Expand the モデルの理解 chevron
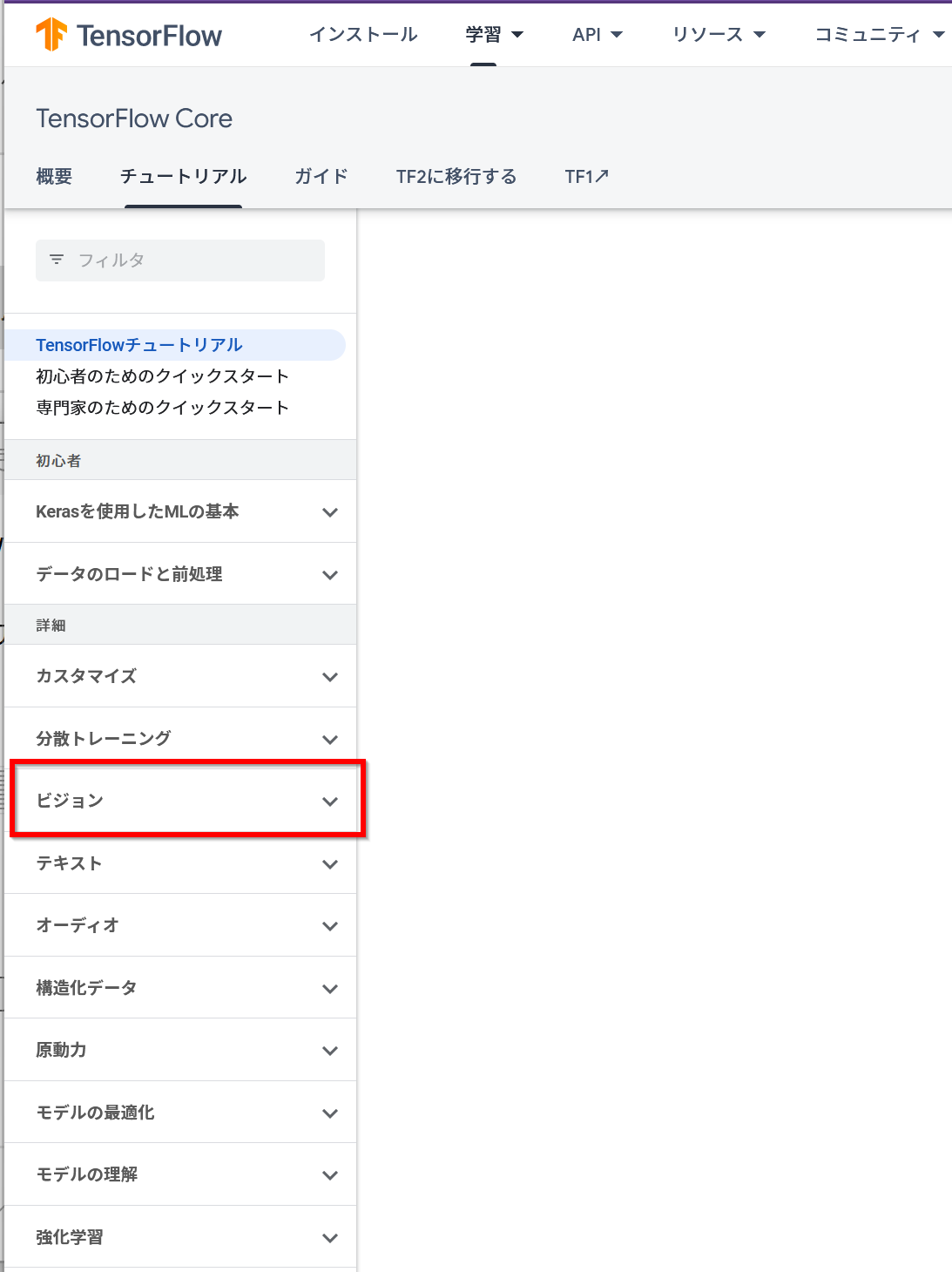 [329, 1175]
